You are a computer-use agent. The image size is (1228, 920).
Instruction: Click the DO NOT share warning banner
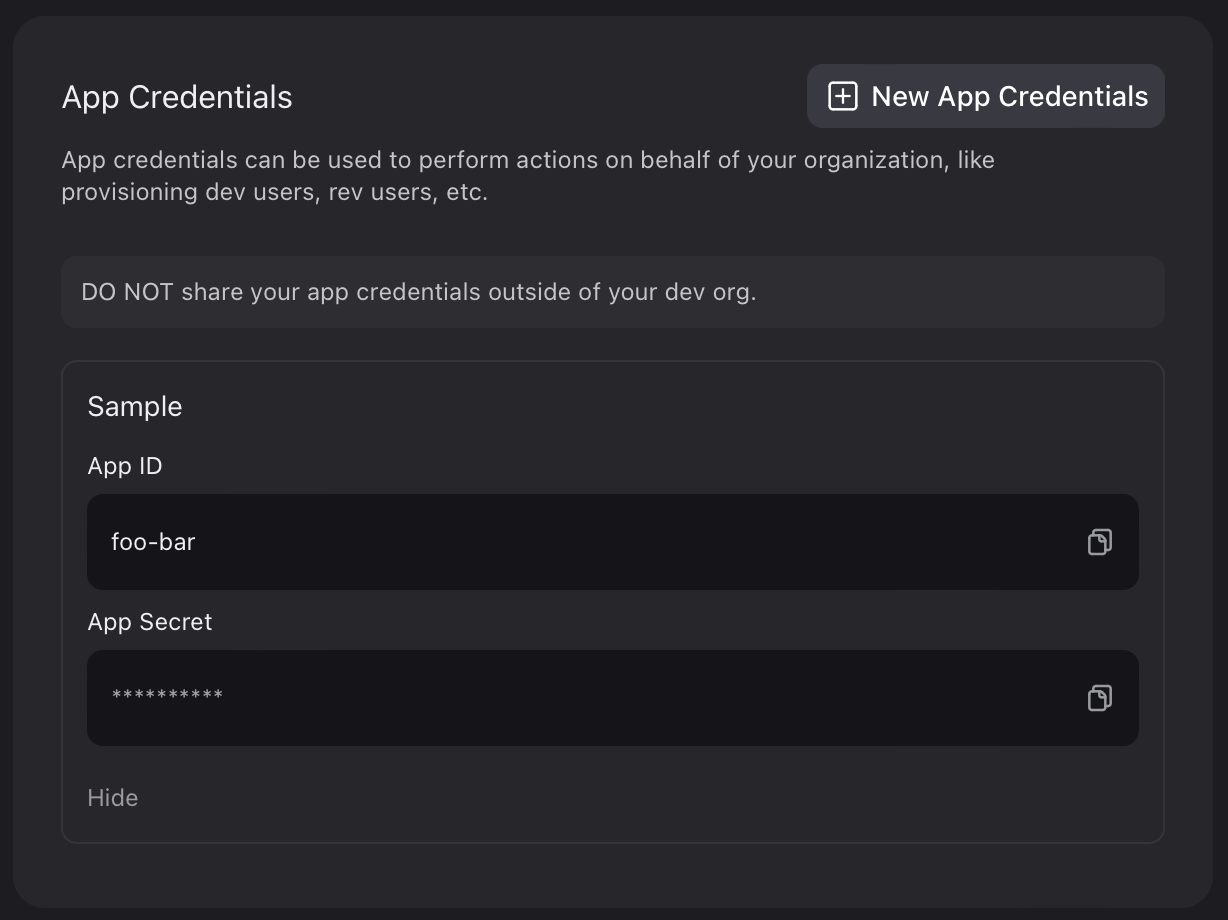612,292
